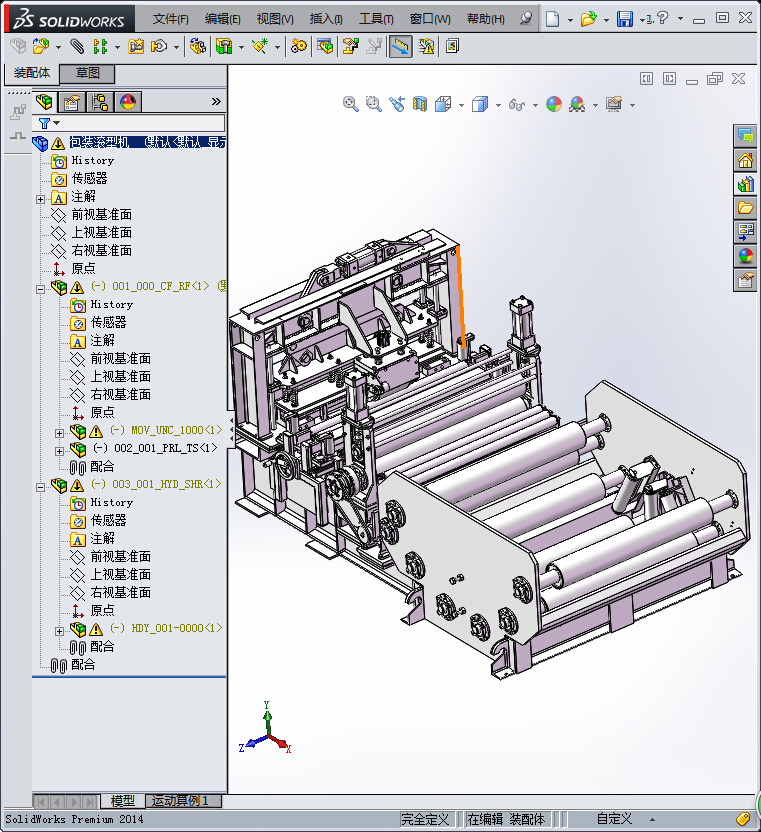Open the View Orientation dropdown arrow
The height and width of the screenshot is (832, 761).
click(x=461, y=105)
